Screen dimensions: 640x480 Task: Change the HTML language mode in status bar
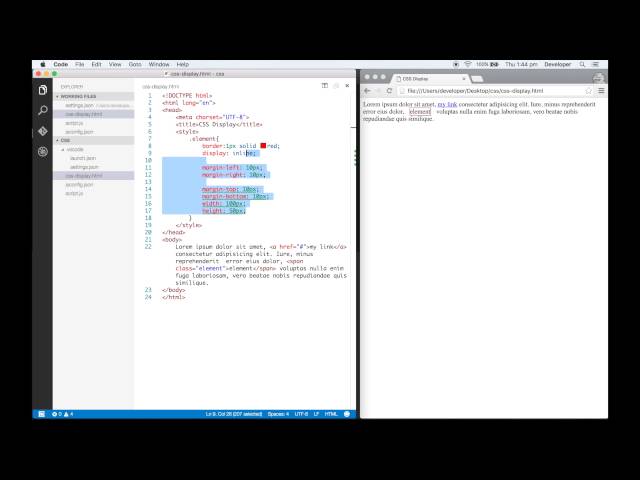coord(331,414)
